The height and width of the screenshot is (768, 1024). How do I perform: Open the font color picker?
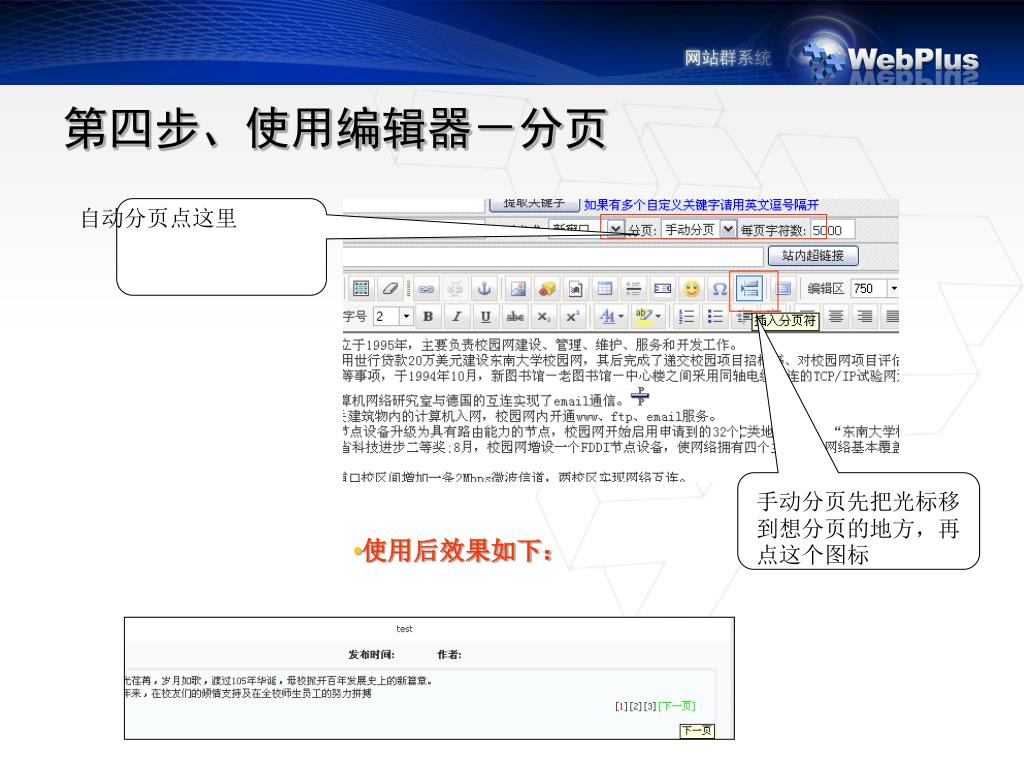pos(612,317)
